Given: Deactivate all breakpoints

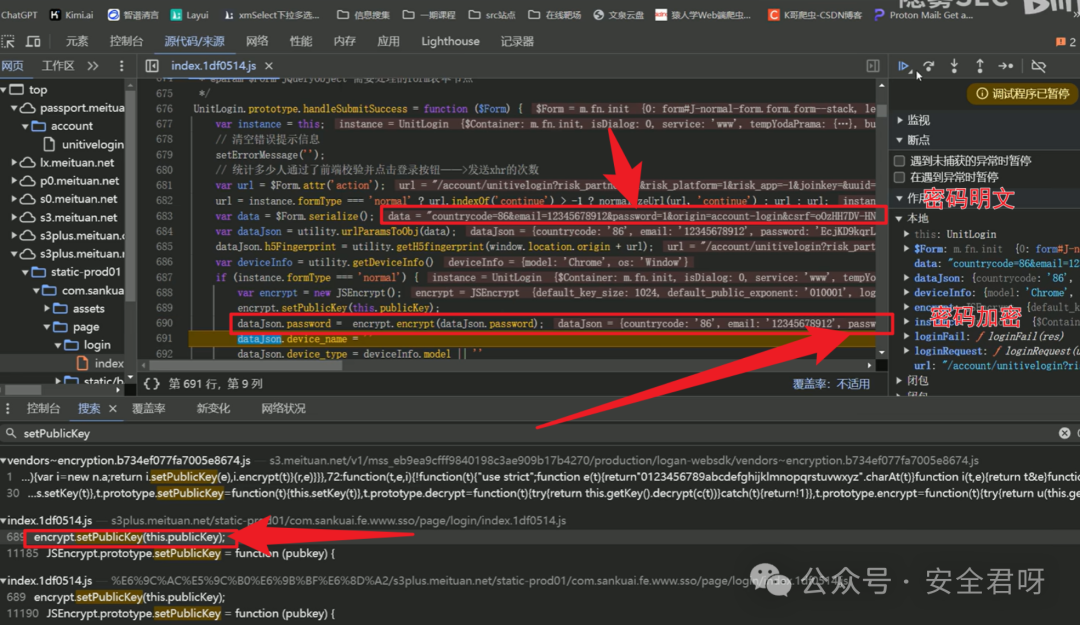Looking at the screenshot, I should click(x=1038, y=66).
